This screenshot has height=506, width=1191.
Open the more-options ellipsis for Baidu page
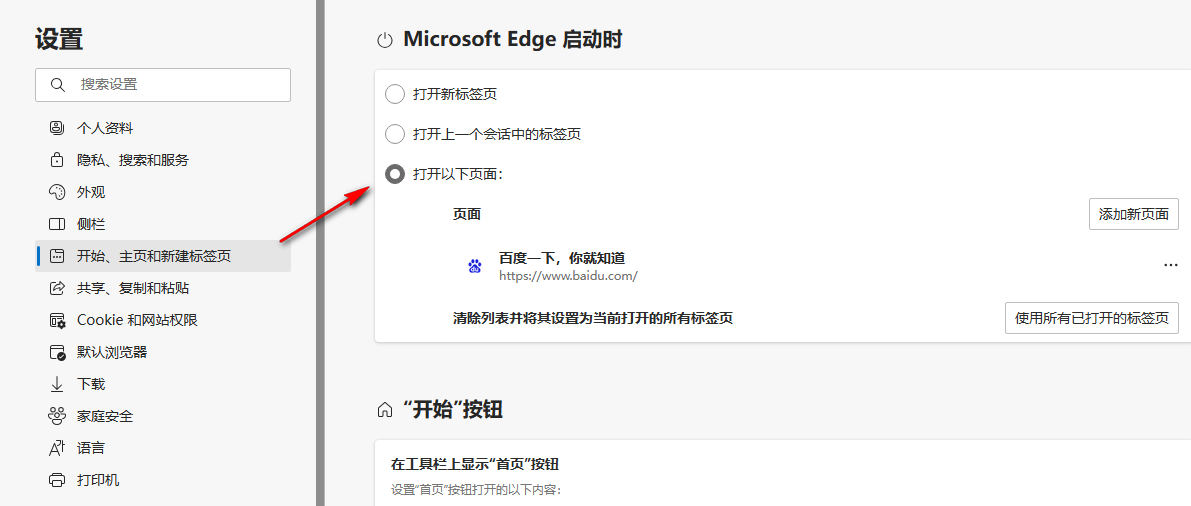[x=1170, y=265]
